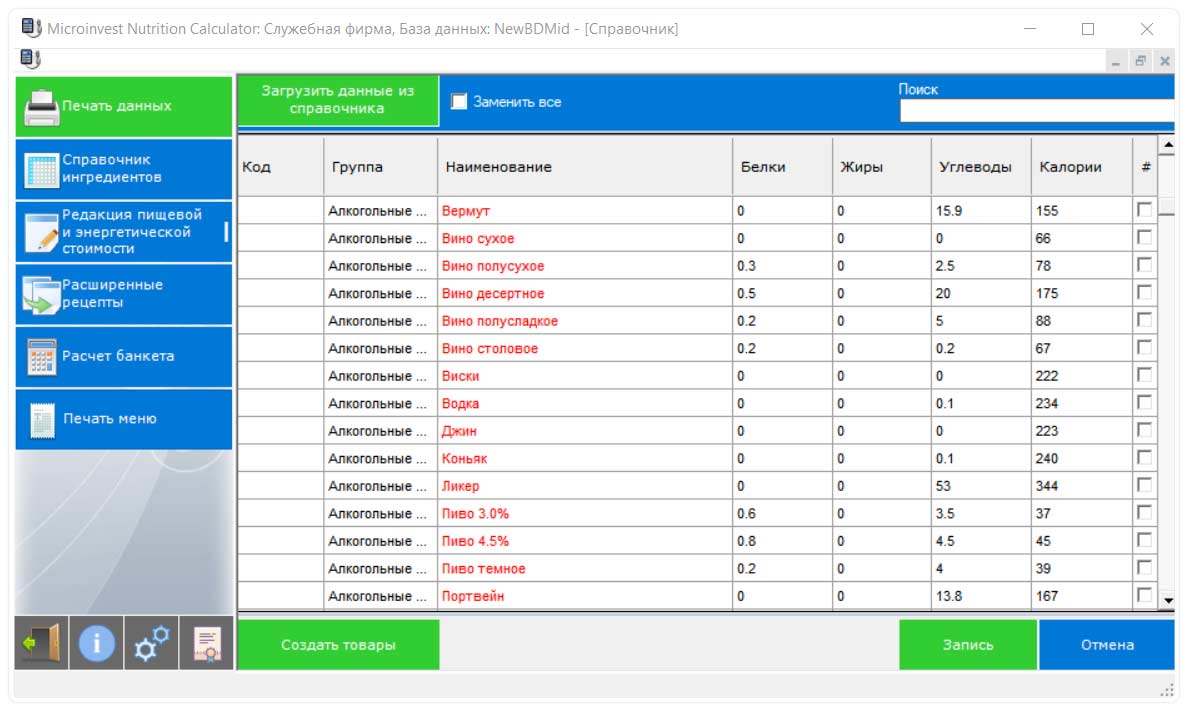The width and height of the screenshot is (1188, 711).
Task: Click the Отмена button
Action: 1107,645
